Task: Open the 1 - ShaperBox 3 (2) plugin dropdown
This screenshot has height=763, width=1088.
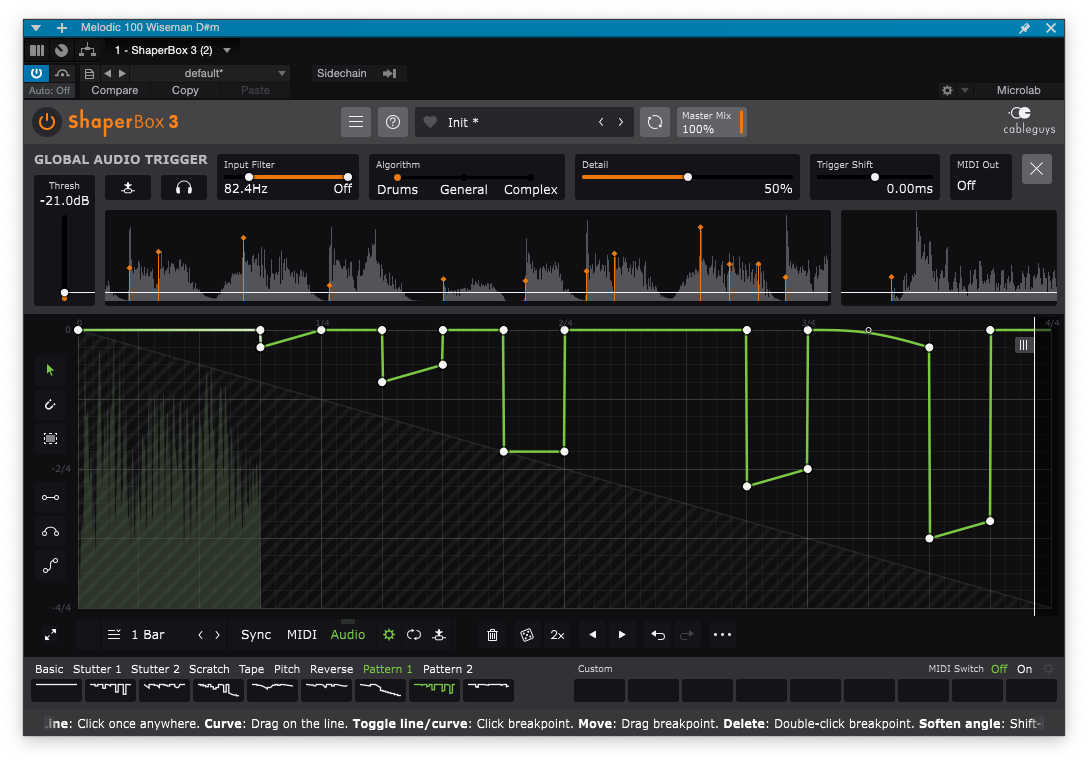Action: click(172, 50)
